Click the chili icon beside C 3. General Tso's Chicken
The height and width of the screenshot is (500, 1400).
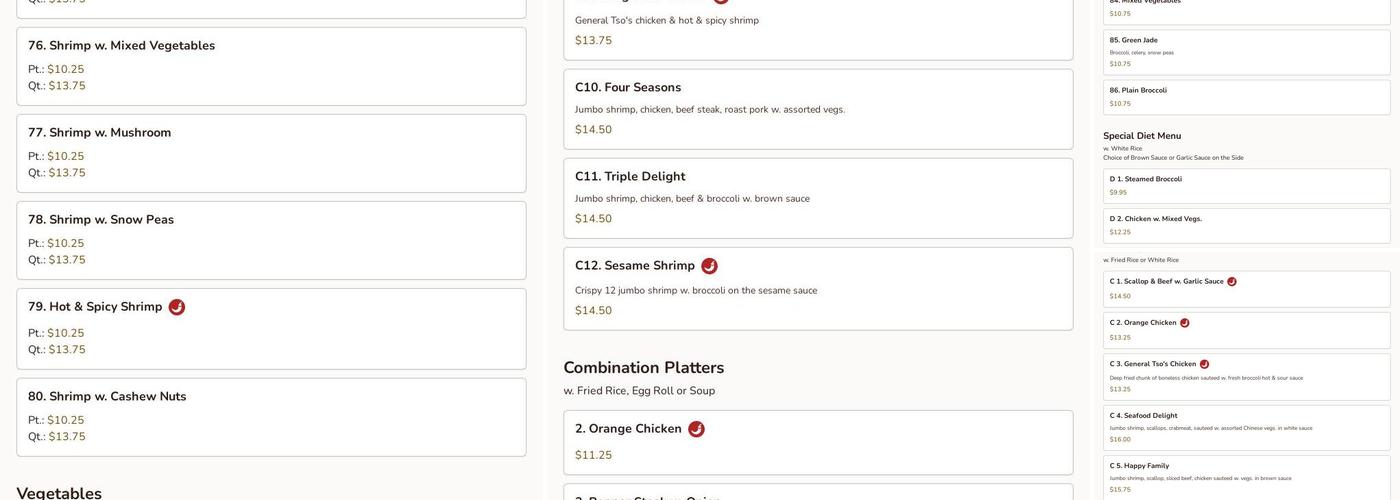click(x=1205, y=364)
